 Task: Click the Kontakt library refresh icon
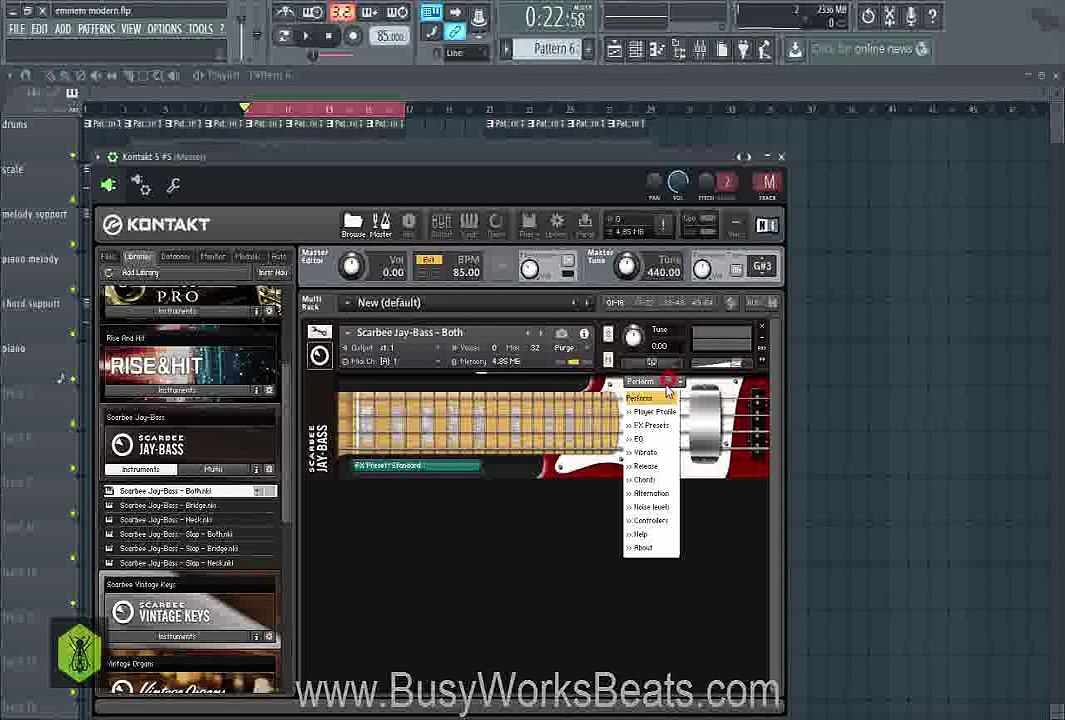[x=109, y=272]
